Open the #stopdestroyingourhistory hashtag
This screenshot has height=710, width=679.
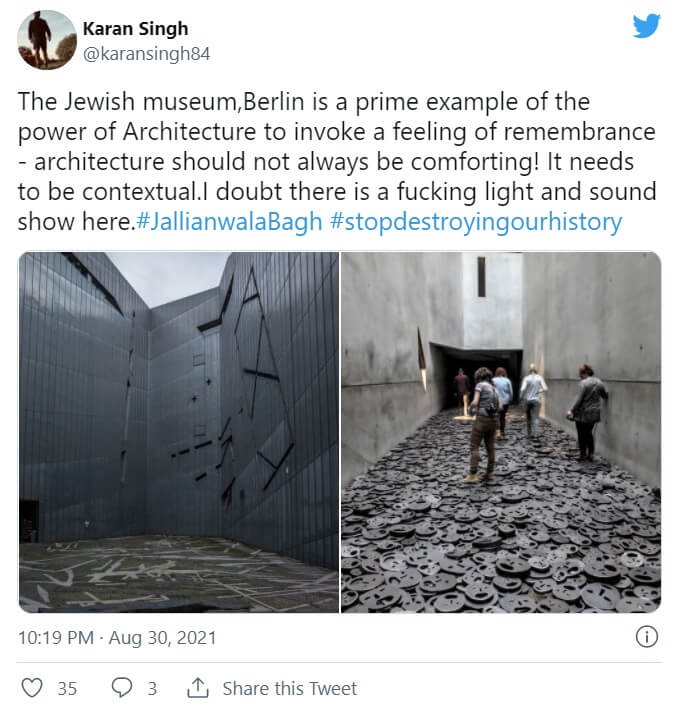pyautogui.click(x=474, y=221)
